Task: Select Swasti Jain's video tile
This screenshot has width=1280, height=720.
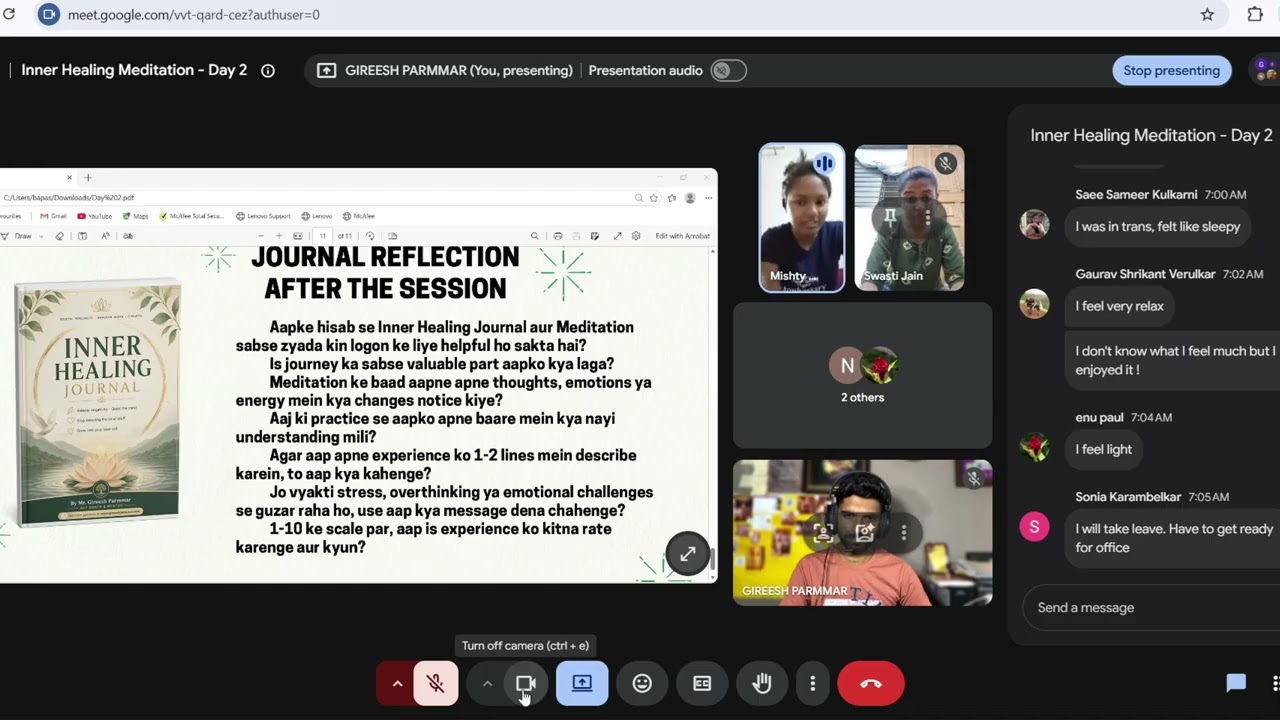Action: [x=909, y=218]
